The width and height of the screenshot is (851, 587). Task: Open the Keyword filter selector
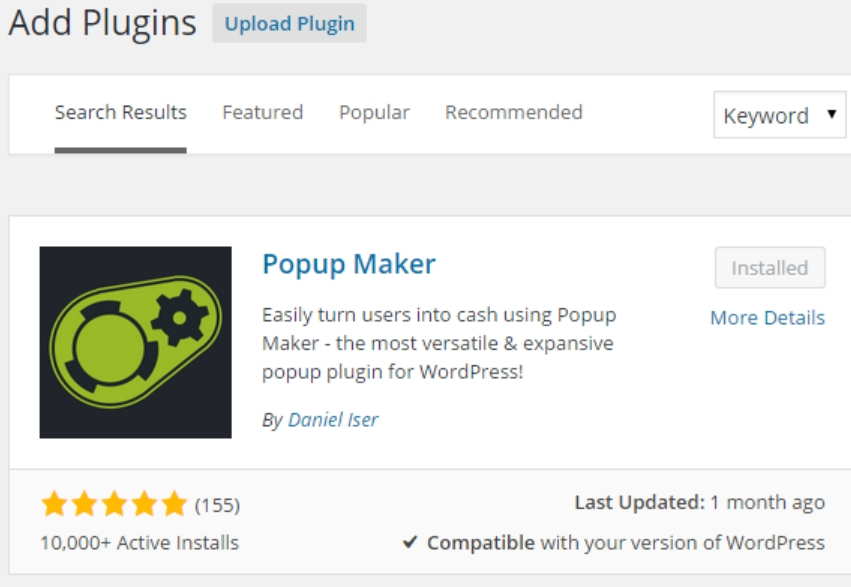[780, 115]
